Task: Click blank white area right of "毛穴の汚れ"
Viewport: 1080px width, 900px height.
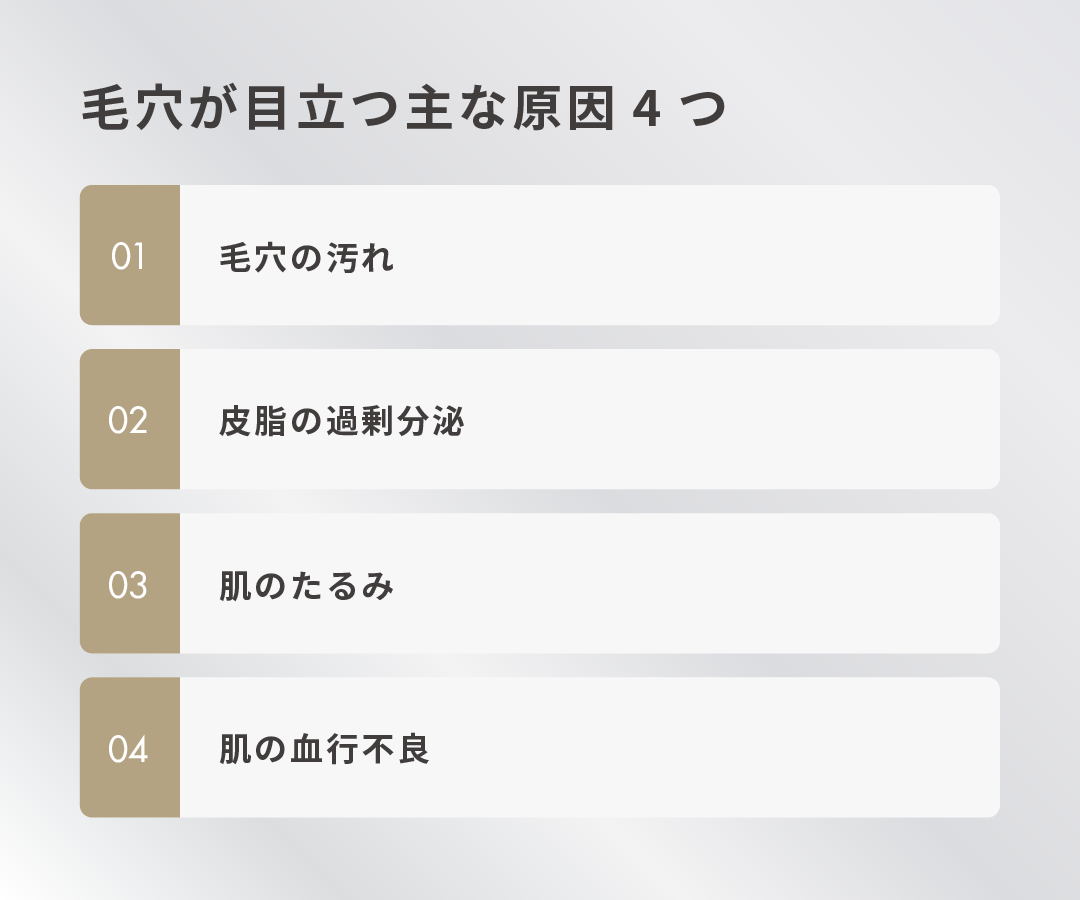Action: [x=700, y=256]
